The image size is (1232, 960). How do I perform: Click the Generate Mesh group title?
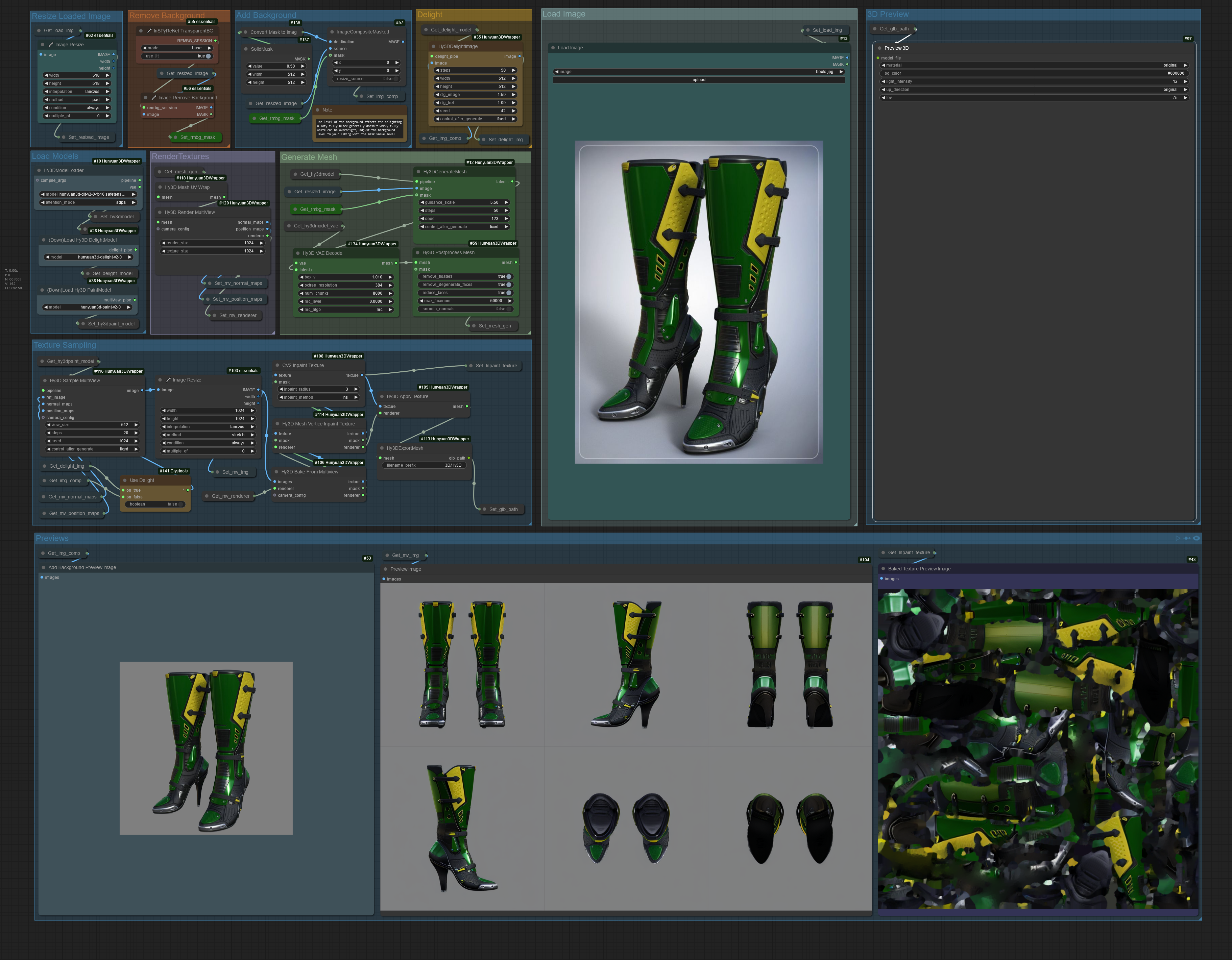point(309,157)
